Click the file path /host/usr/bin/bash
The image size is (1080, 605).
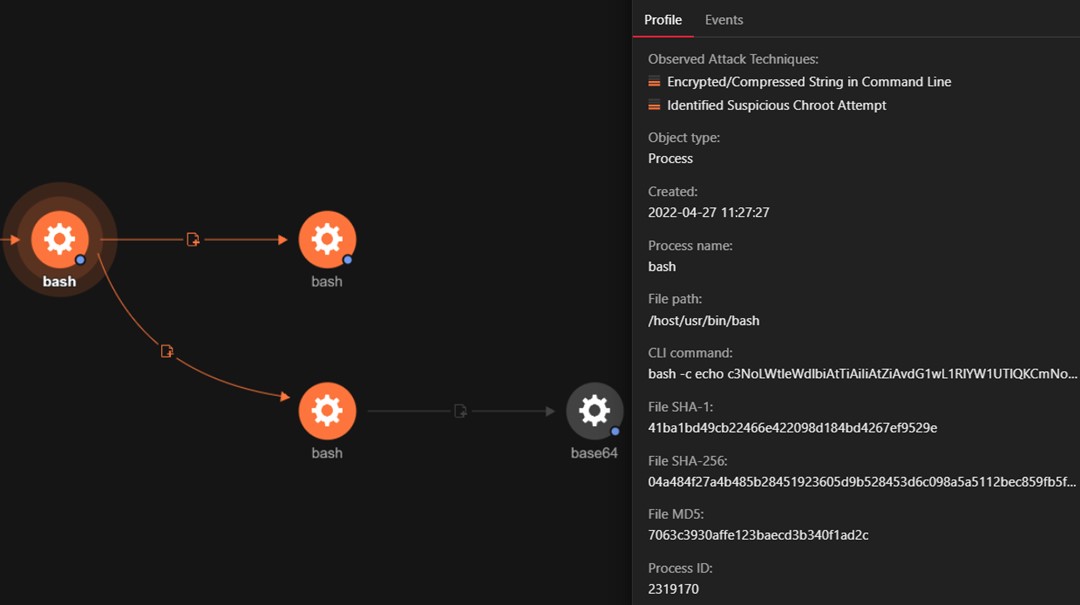(x=704, y=321)
